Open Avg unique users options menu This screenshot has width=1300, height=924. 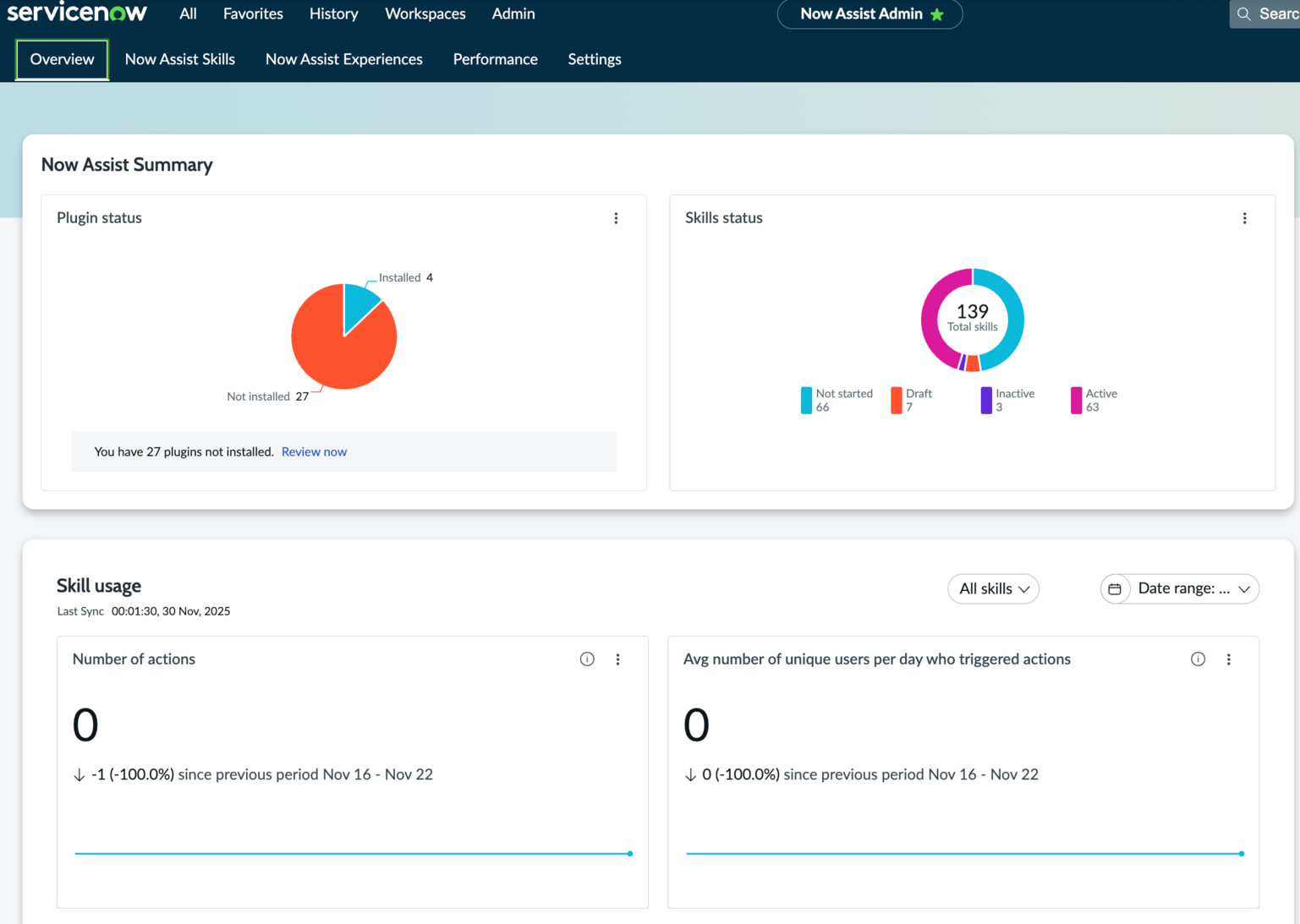click(x=1228, y=659)
